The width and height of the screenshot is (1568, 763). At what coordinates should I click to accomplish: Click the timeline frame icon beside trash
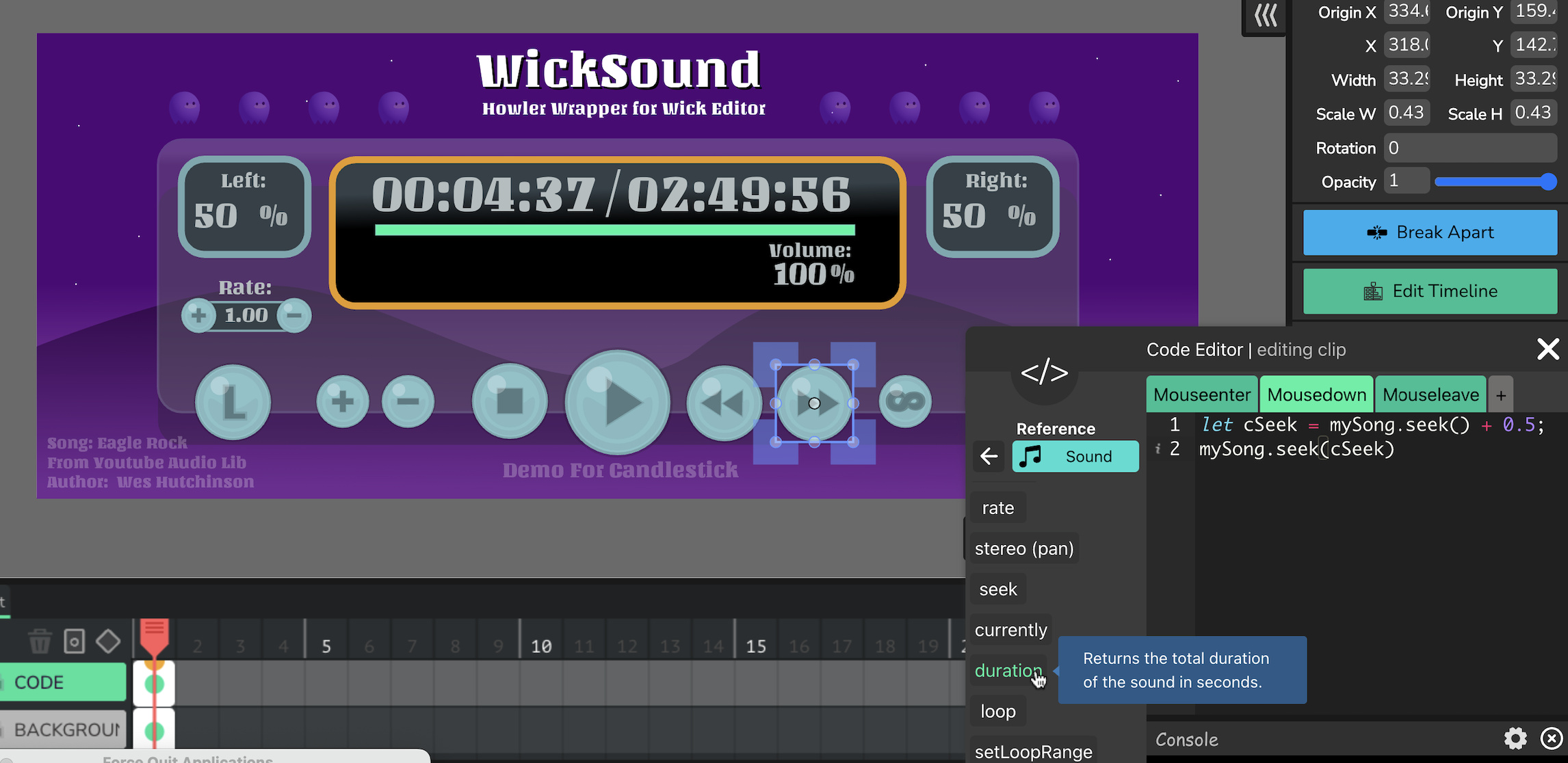point(74,641)
